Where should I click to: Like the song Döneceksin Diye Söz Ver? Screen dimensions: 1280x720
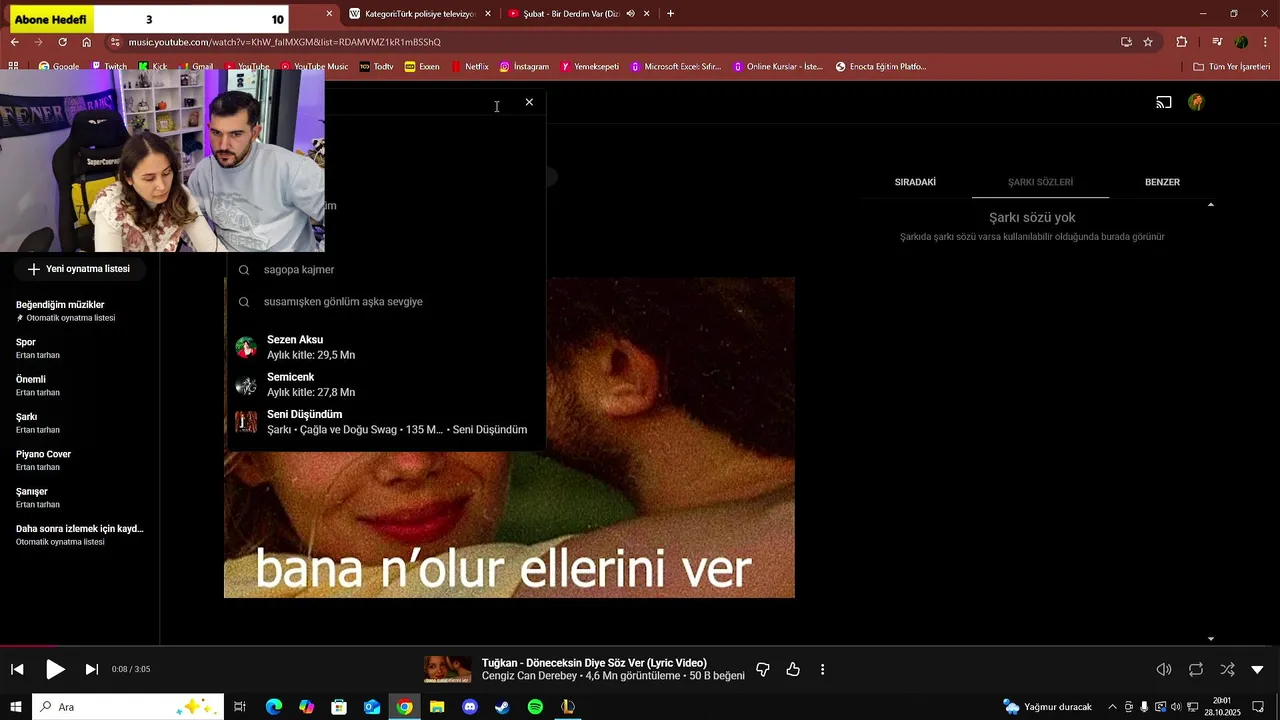pyautogui.click(x=793, y=669)
